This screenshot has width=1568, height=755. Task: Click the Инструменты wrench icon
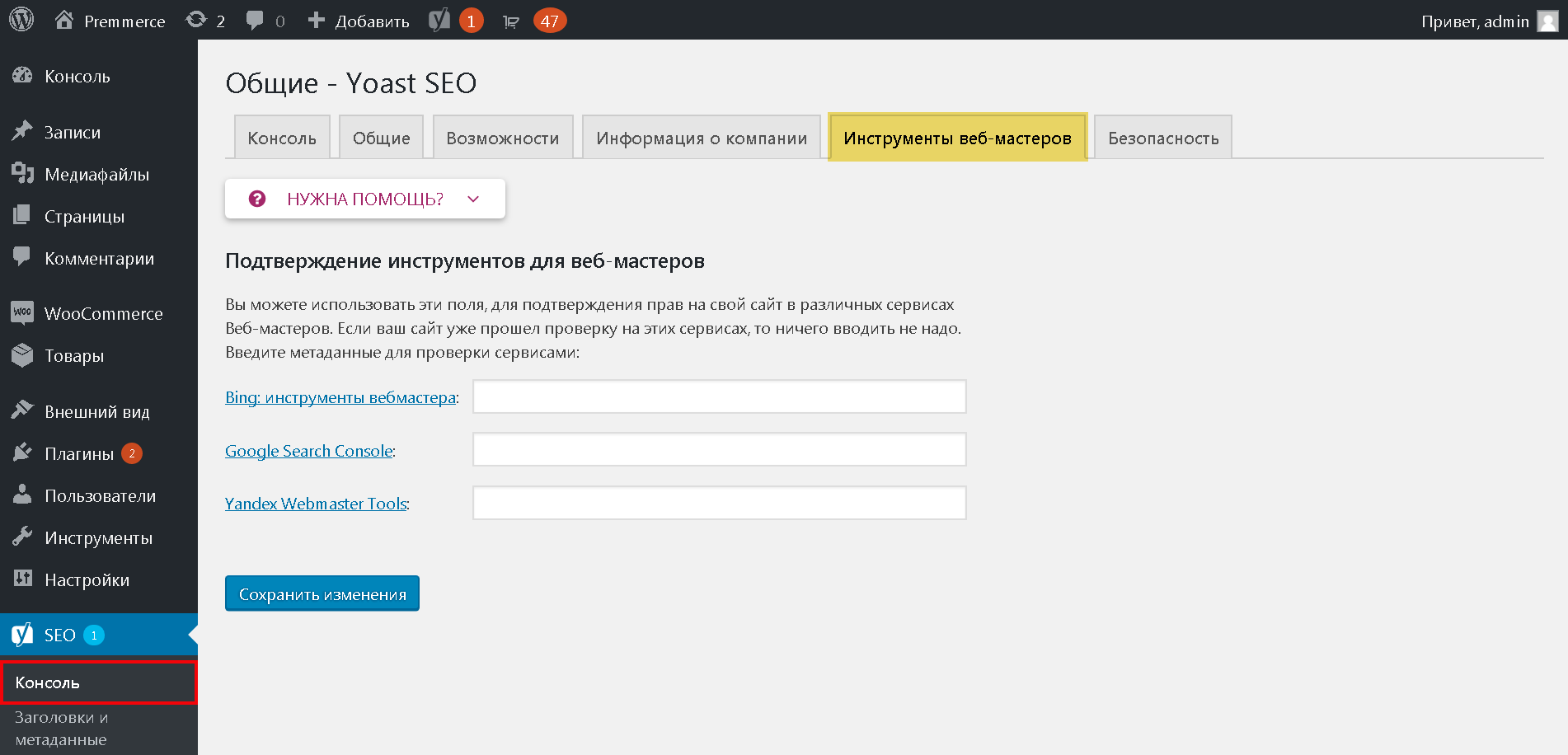point(22,537)
